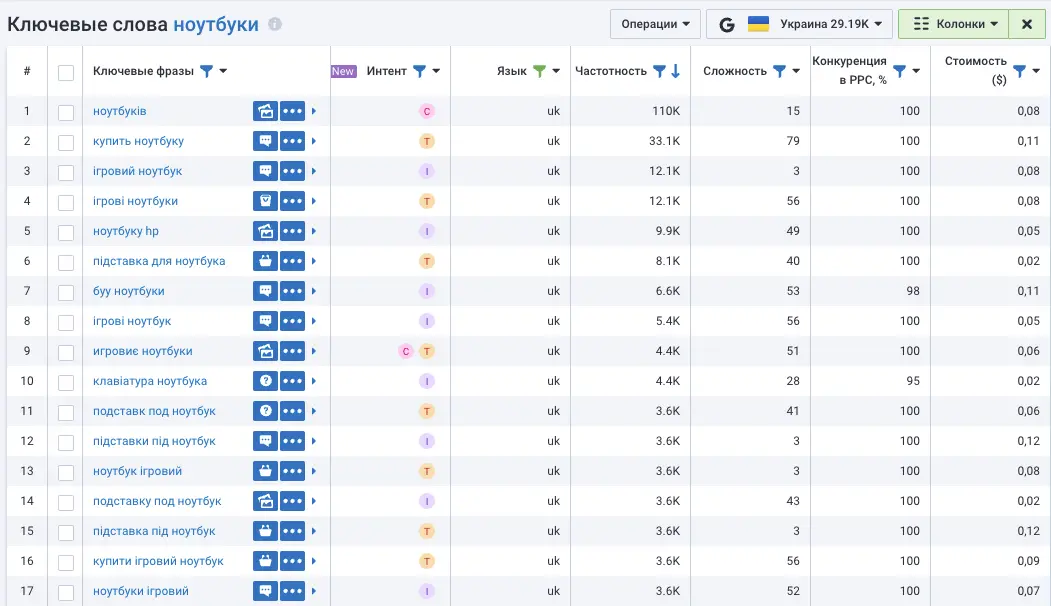Click the question mark icon next to "клавіатура ноутбука"

(x=264, y=381)
